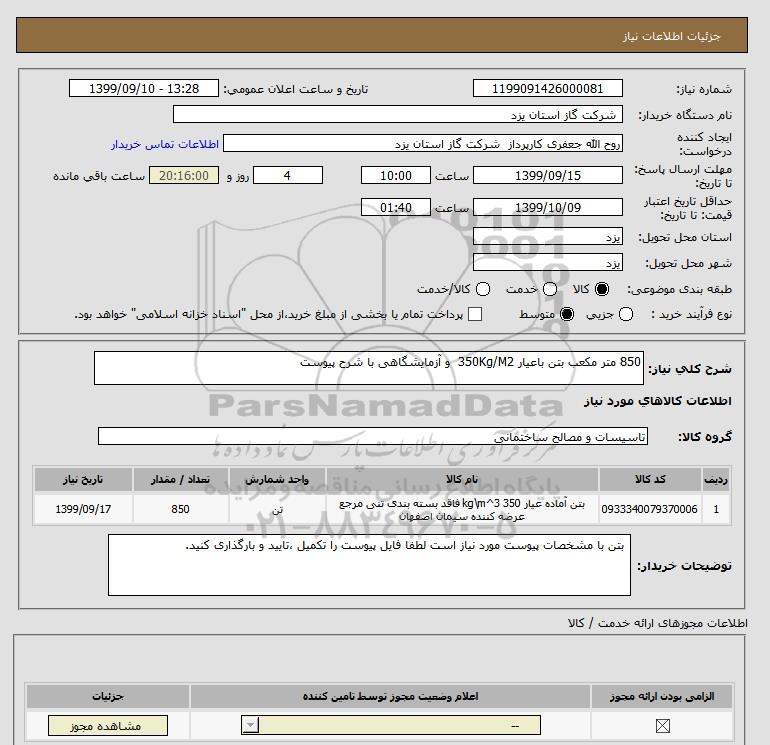This screenshot has height=745, width=770.
Task: Click the ردیف column header
Action: (716, 479)
